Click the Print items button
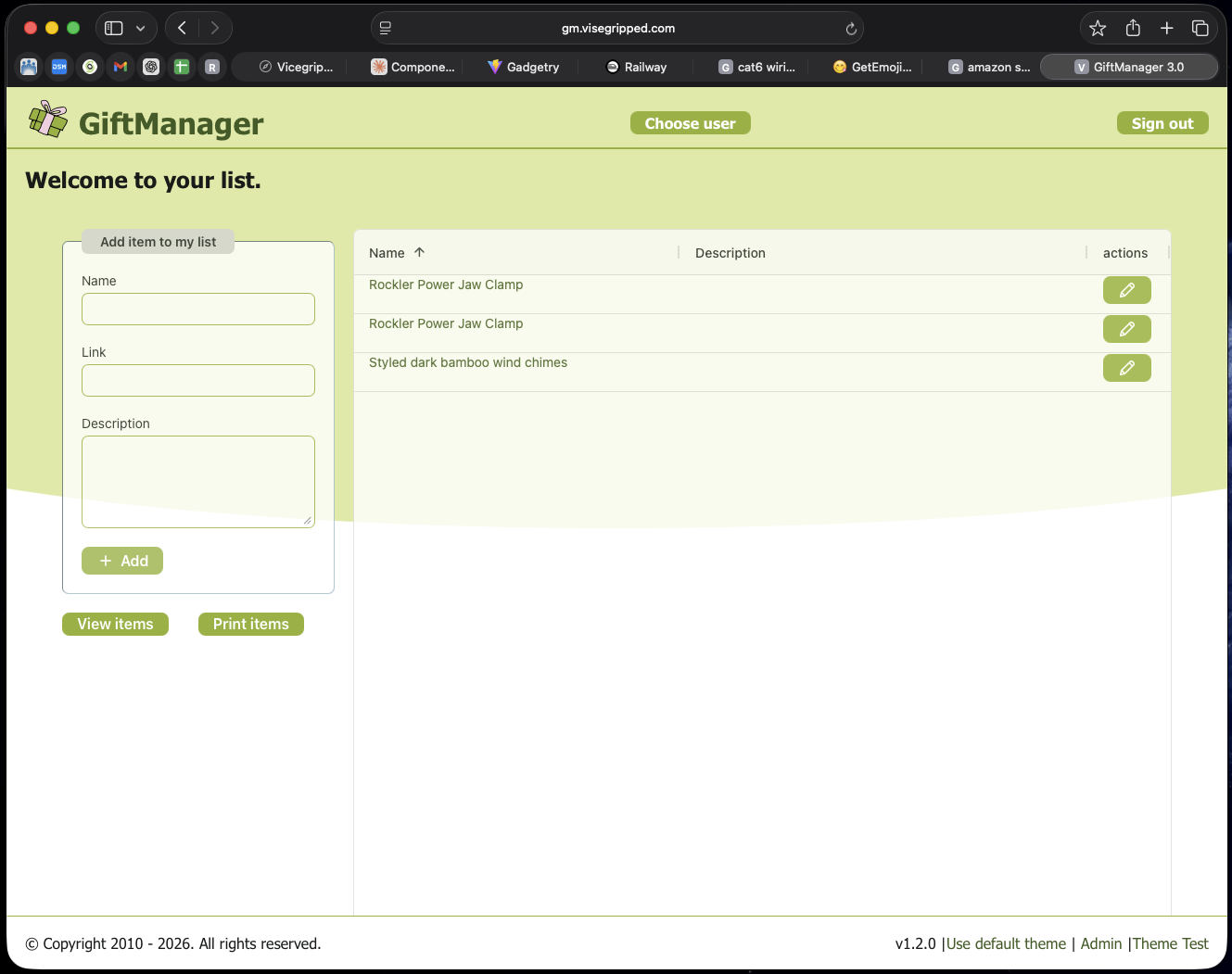1232x974 pixels. pos(251,624)
